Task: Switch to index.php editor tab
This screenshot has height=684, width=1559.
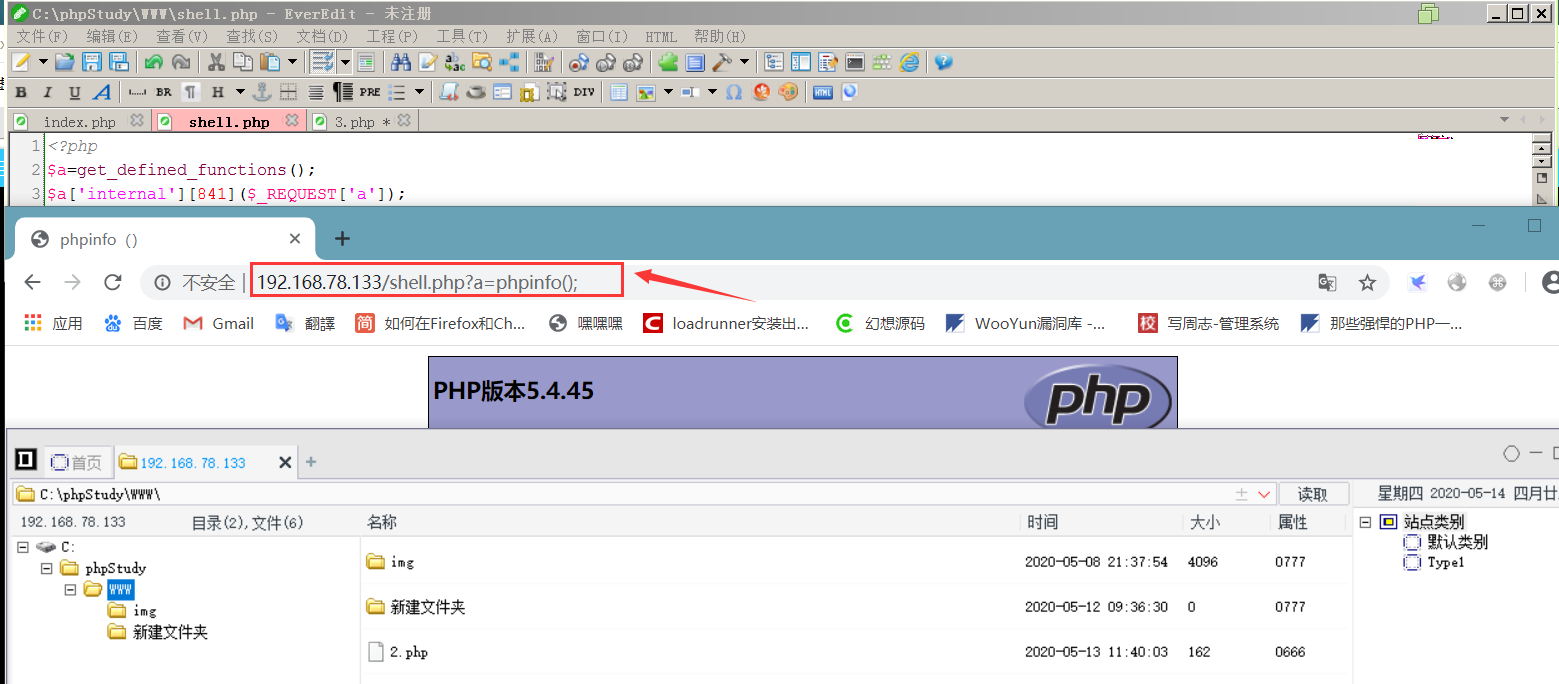Action: 79,122
